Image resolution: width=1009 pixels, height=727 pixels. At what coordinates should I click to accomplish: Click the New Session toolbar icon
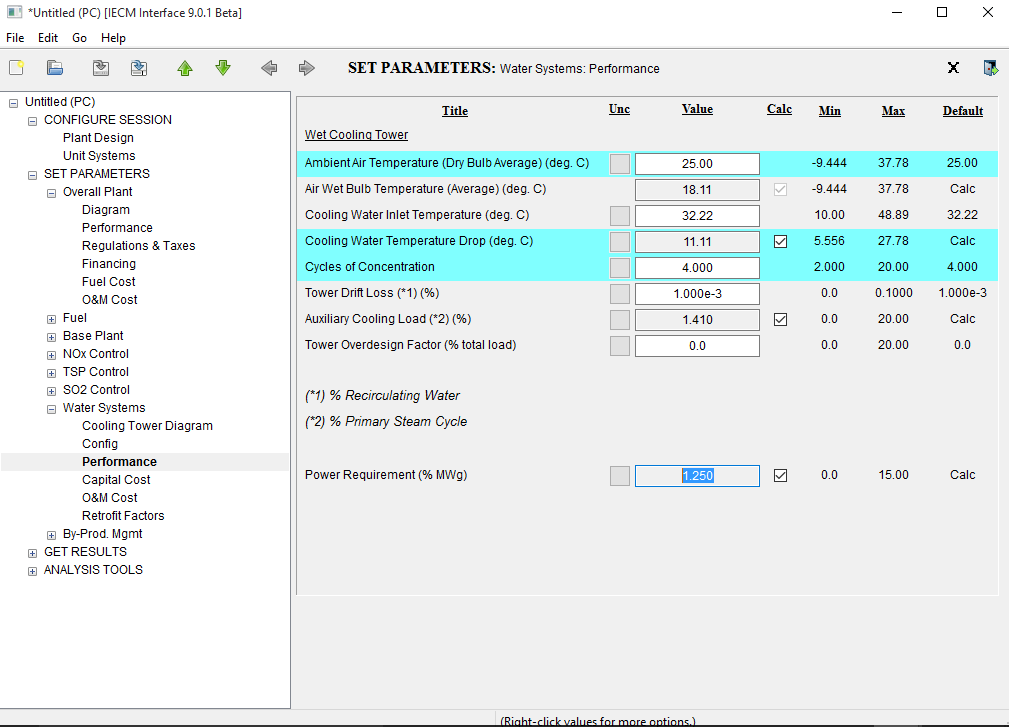coord(16,68)
